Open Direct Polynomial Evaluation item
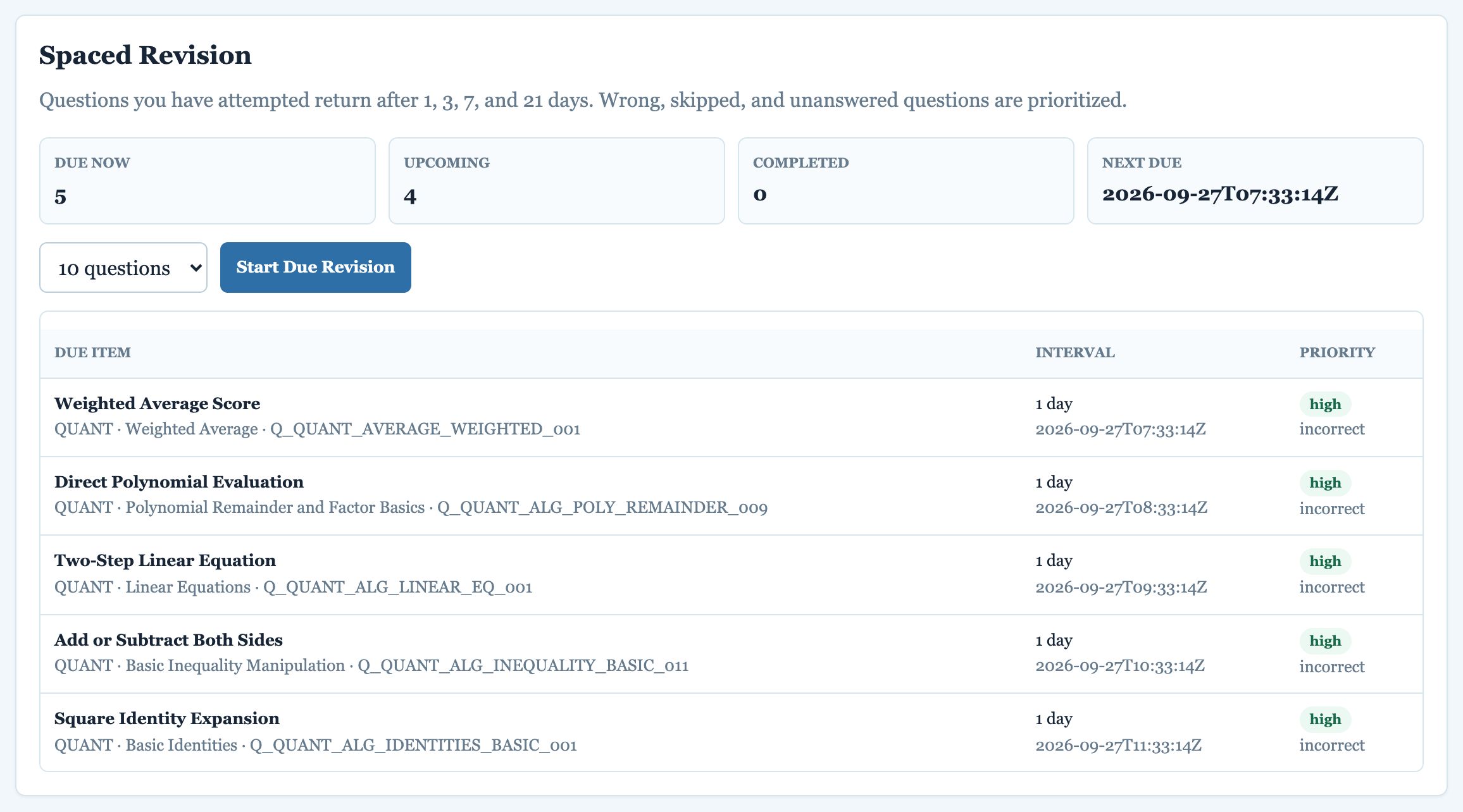 [179, 482]
